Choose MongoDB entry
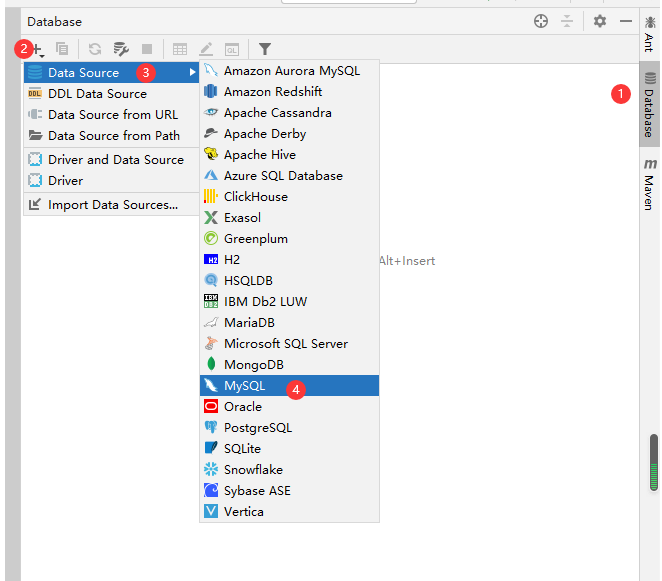 pos(289,365)
